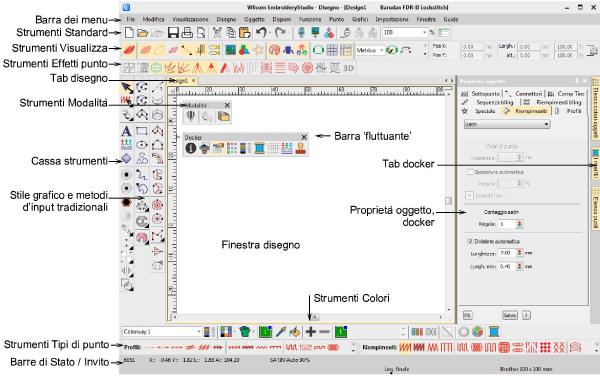Click the paint bucket apply color icon
This screenshot has width=600, height=388.
[x=295, y=332]
